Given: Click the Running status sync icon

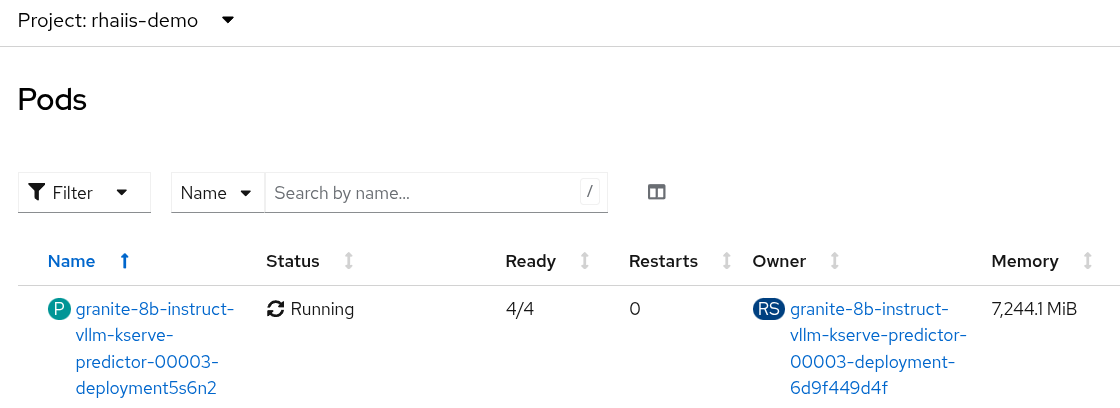Looking at the screenshot, I should coord(276,309).
